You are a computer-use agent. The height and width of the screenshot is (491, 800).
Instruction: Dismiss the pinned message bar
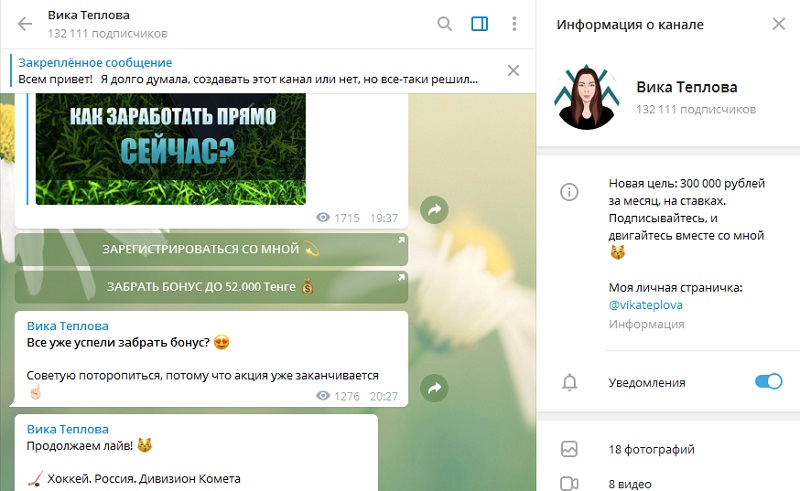tap(513, 70)
